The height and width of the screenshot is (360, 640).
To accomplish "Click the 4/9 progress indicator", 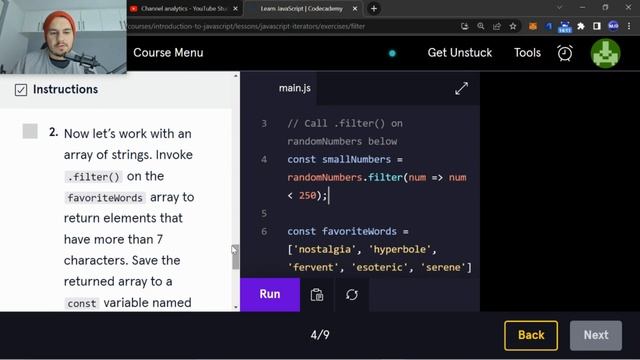I will click(x=320, y=335).
